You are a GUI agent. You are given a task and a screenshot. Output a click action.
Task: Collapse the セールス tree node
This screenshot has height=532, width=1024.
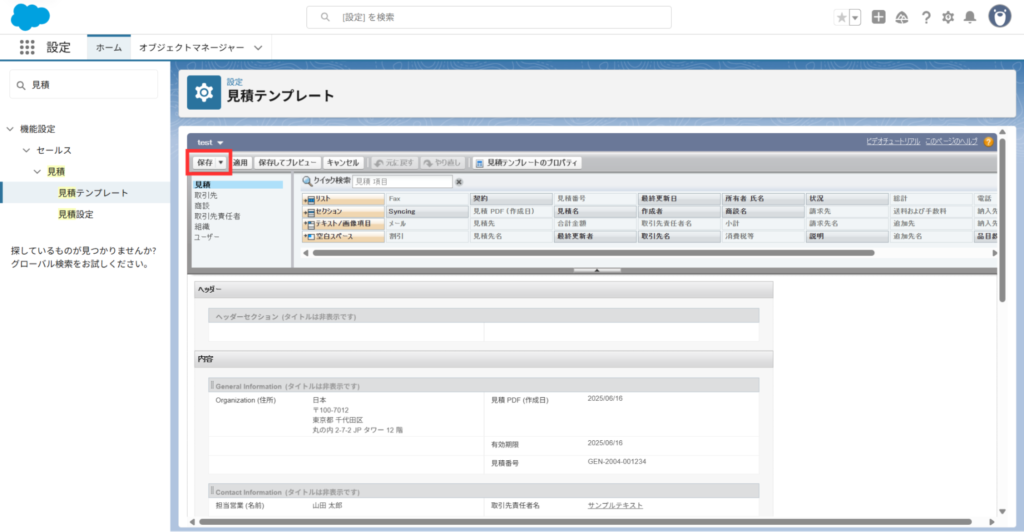coord(26,150)
